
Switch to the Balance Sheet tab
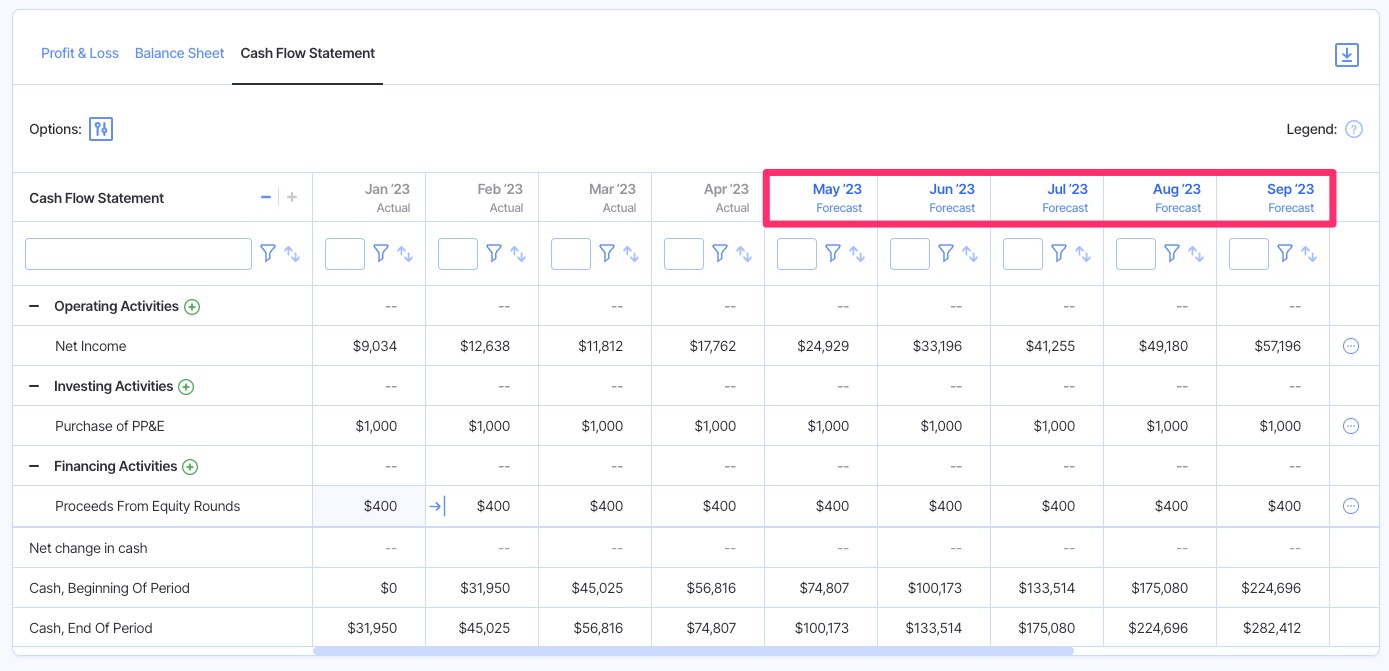(x=179, y=53)
